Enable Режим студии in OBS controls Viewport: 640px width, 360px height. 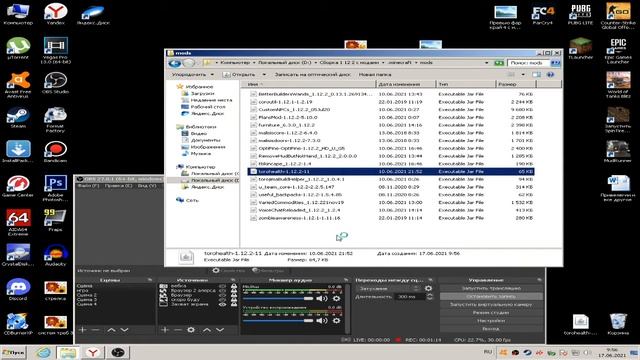click(491, 313)
